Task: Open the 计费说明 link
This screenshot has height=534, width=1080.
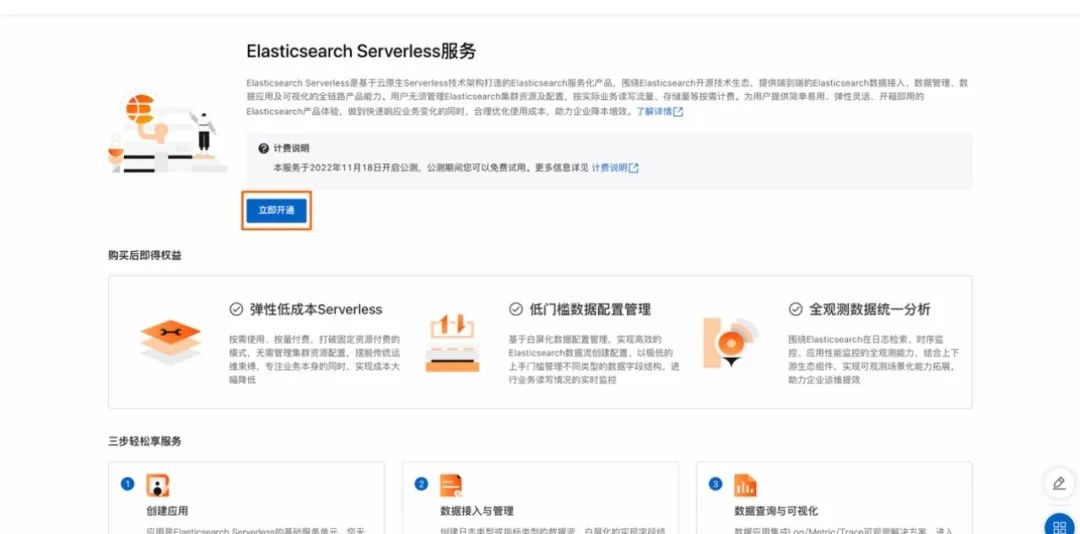Action: point(610,167)
